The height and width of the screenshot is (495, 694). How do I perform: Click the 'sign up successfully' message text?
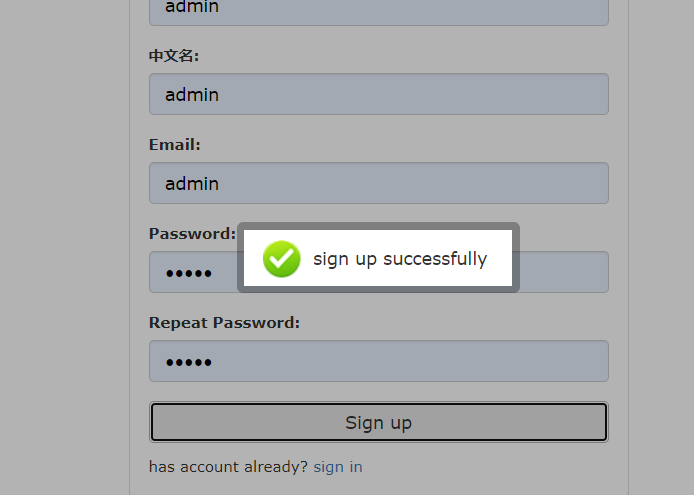(399, 259)
